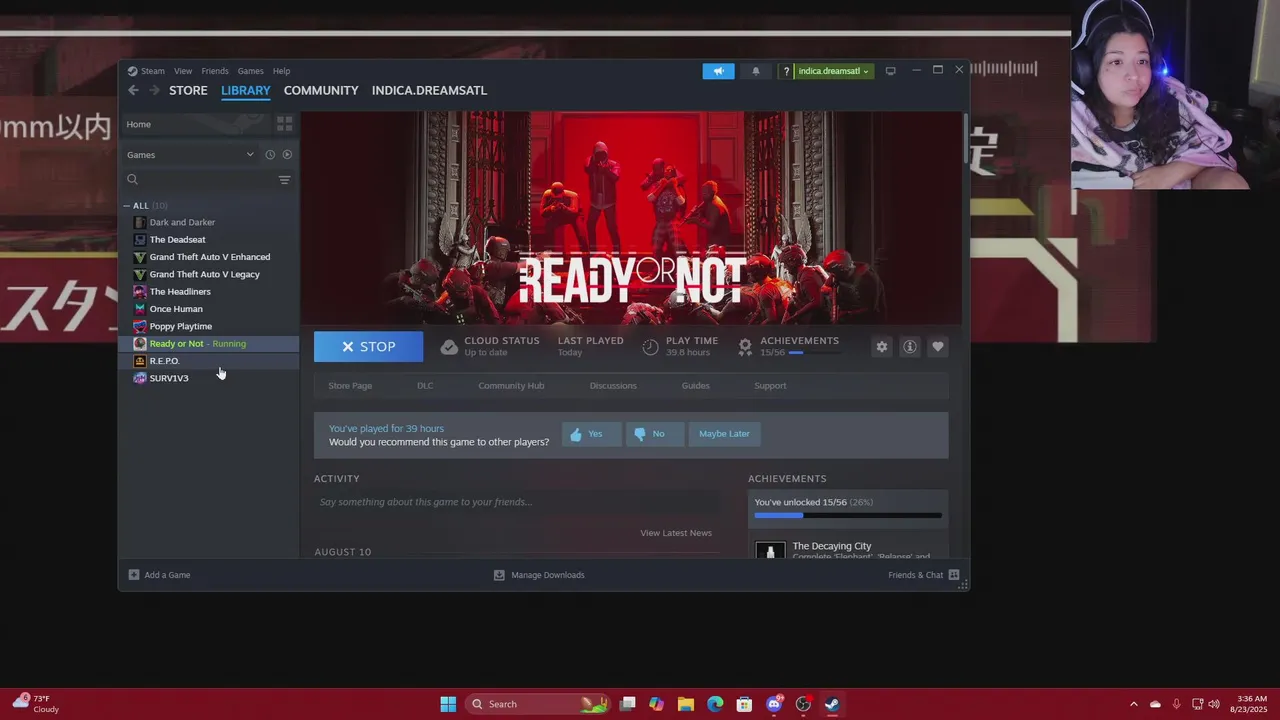Recommend the game with Yes
Image resolution: width=1280 pixels, height=720 pixels.
click(591, 434)
